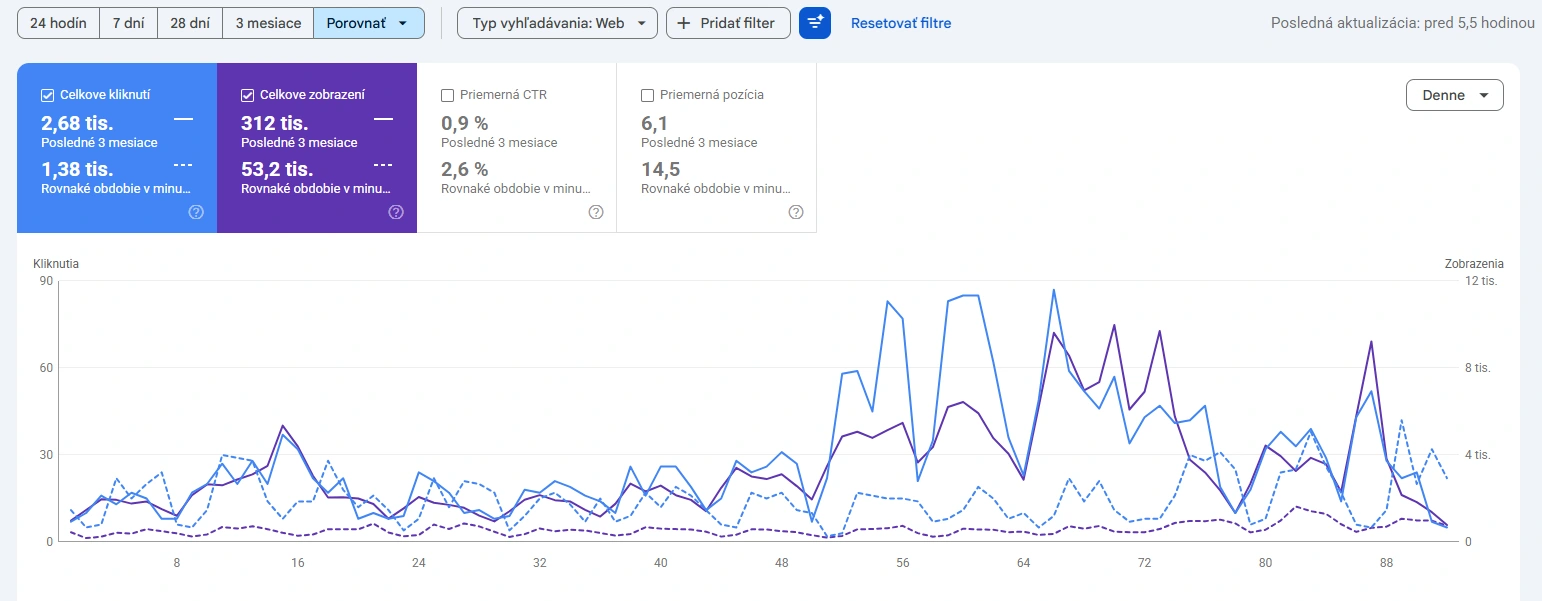
Task: Click the Resetovať filtre link
Action: (901, 23)
